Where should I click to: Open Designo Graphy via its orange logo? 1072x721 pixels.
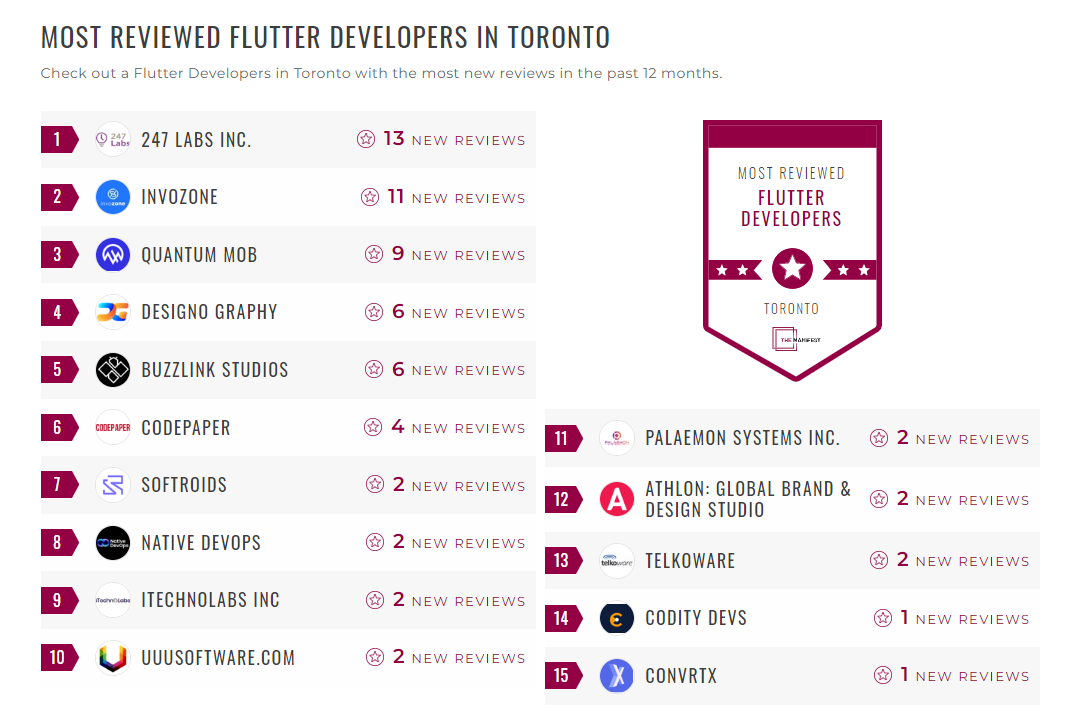coord(112,312)
